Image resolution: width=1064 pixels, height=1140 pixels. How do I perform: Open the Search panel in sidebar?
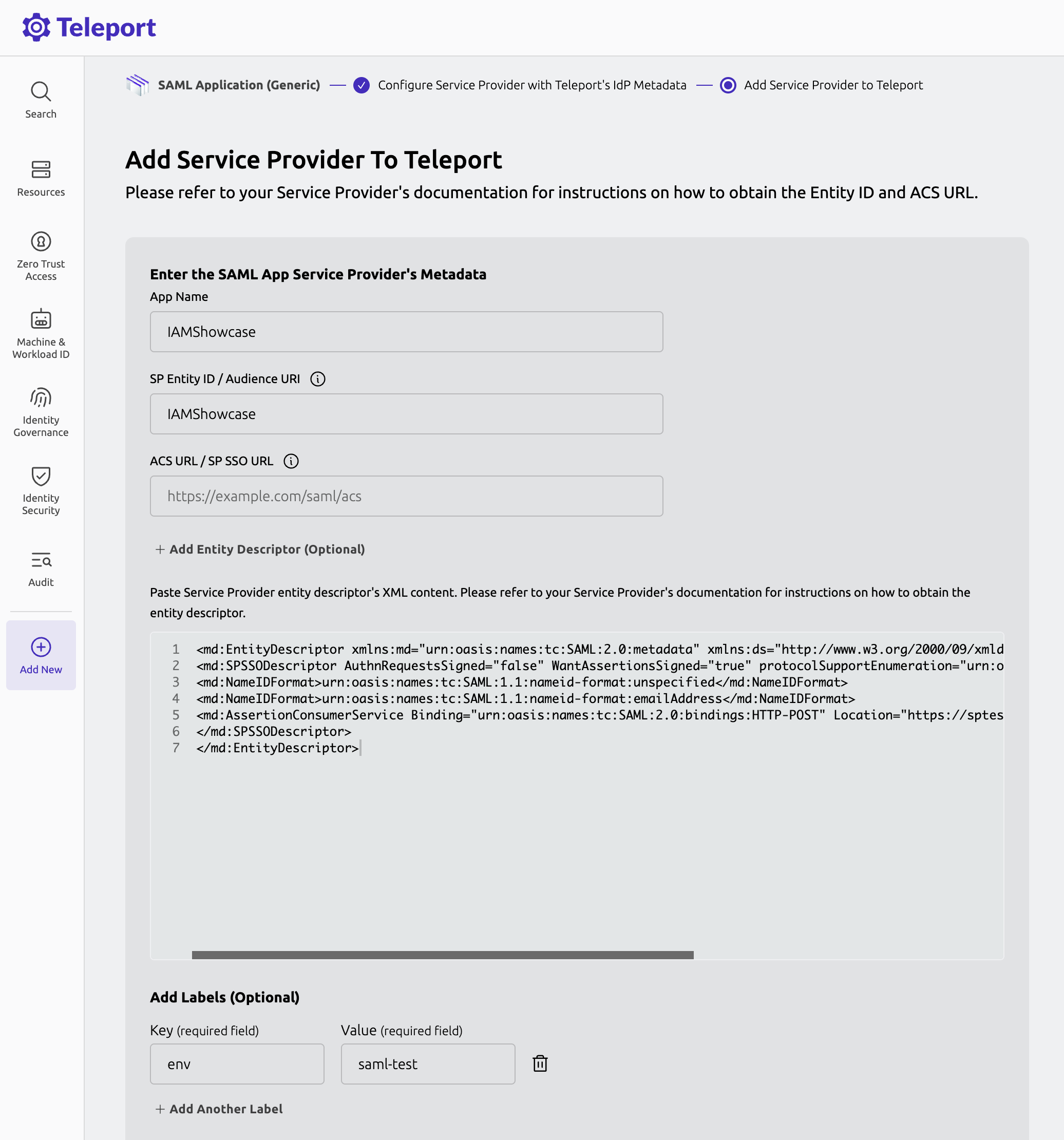40,99
